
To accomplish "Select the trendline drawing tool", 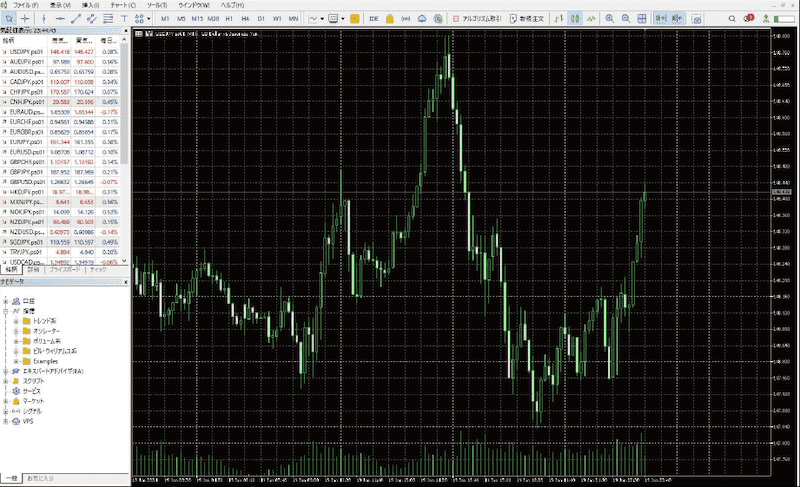I will point(77,18).
